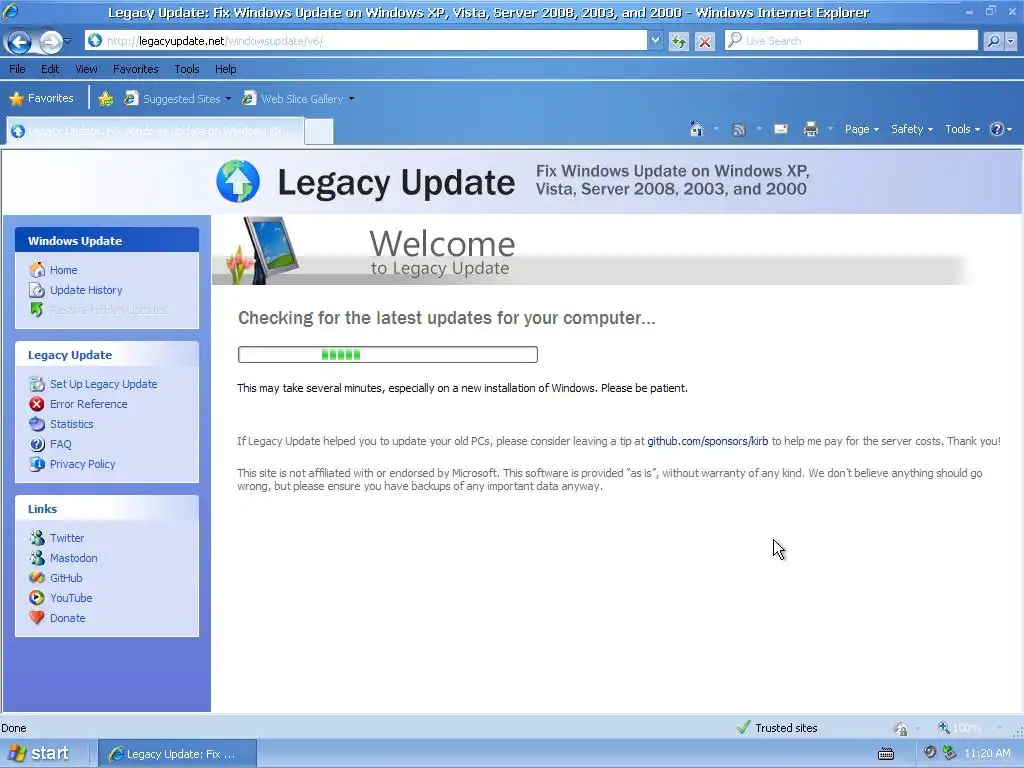Open the Edit menu

[50, 69]
